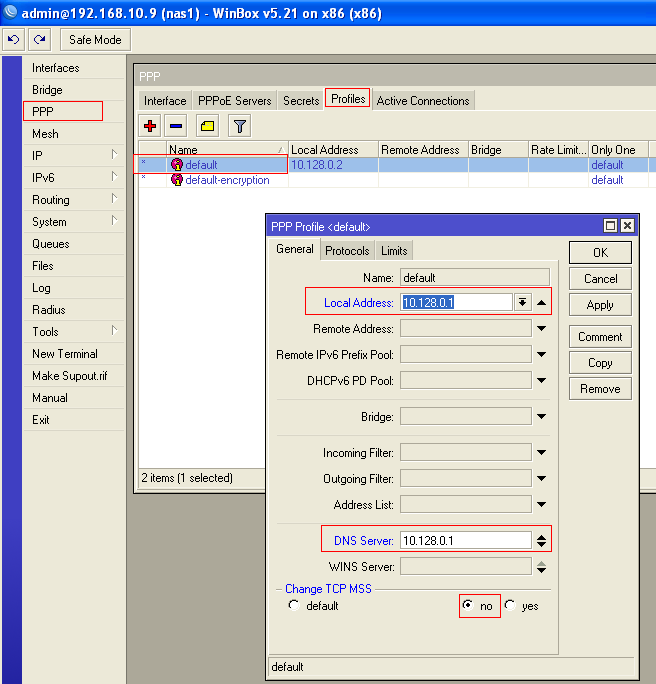Open the filter funnel icon
This screenshot has height=684, width=656.
[239, 126]
